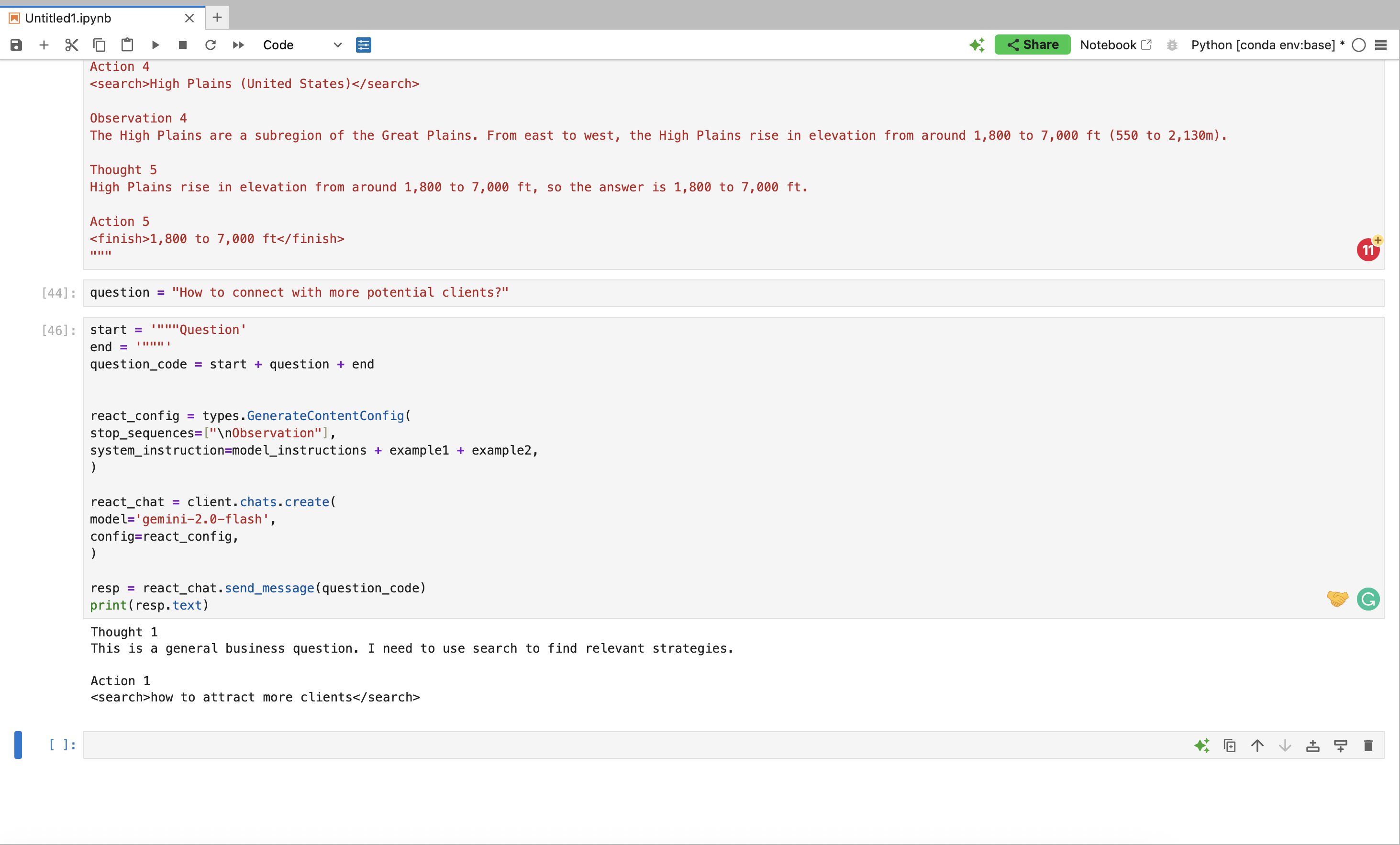This screenshot has height=845, width=1400.
Task: Click the send_message call in code
Action: [269, 588]
